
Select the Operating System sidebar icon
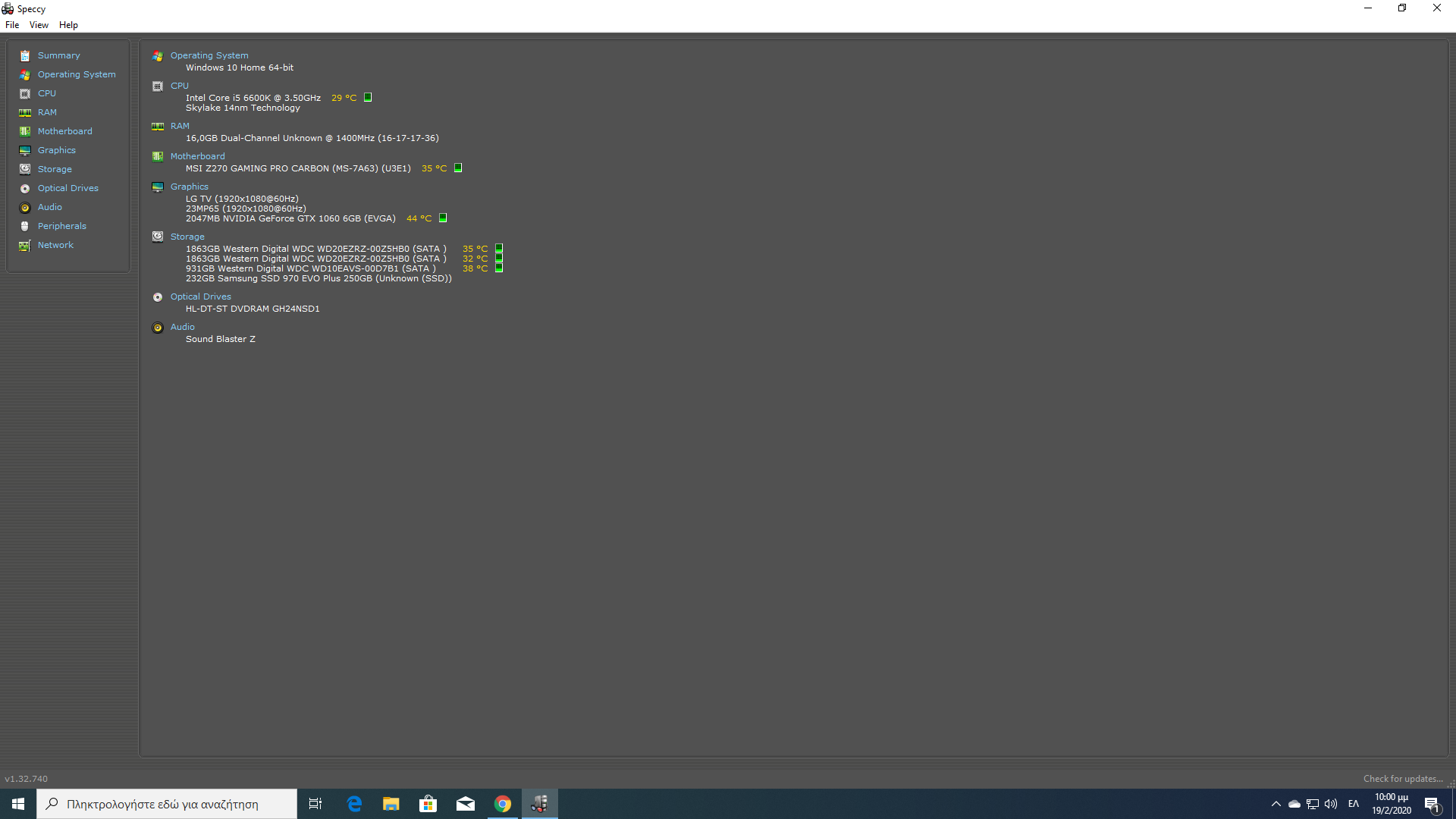25,75
